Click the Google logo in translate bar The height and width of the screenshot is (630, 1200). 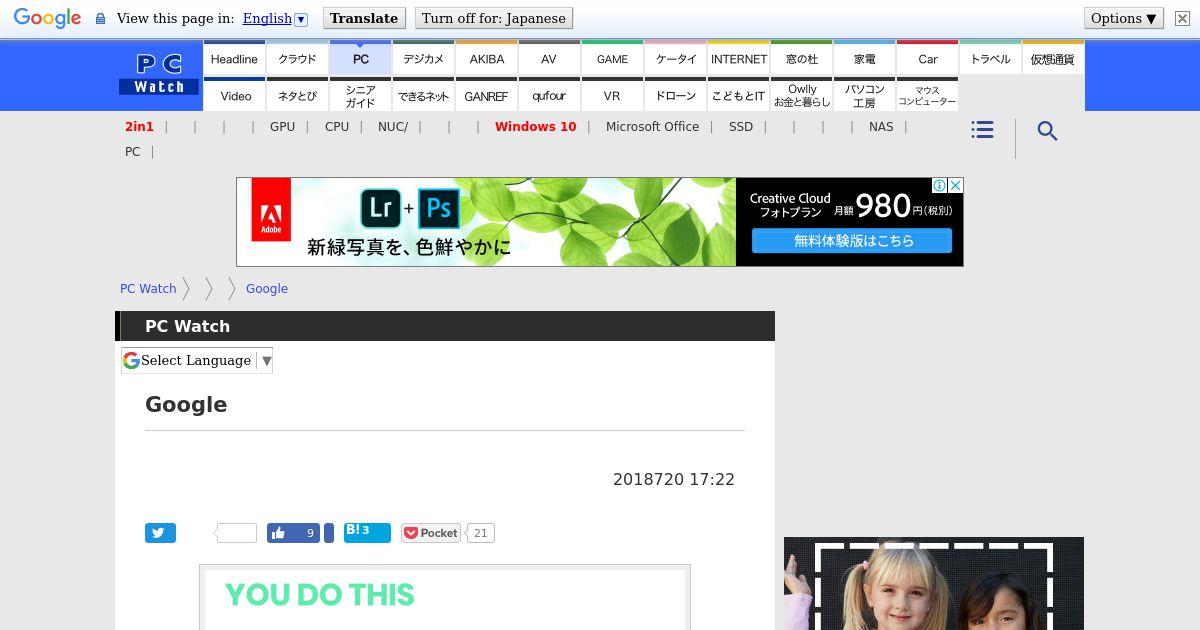point(47,18)
